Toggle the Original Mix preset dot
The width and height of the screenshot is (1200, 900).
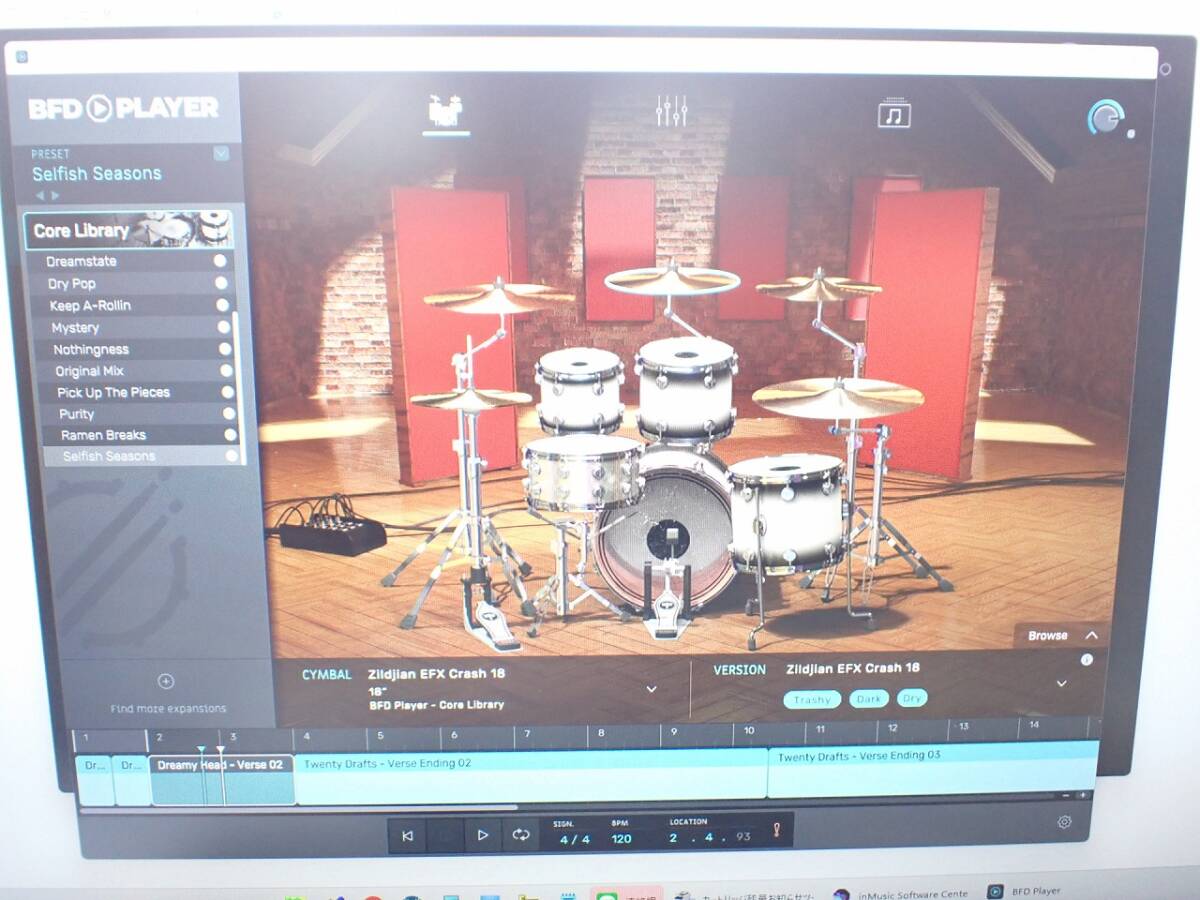(226, 371)
